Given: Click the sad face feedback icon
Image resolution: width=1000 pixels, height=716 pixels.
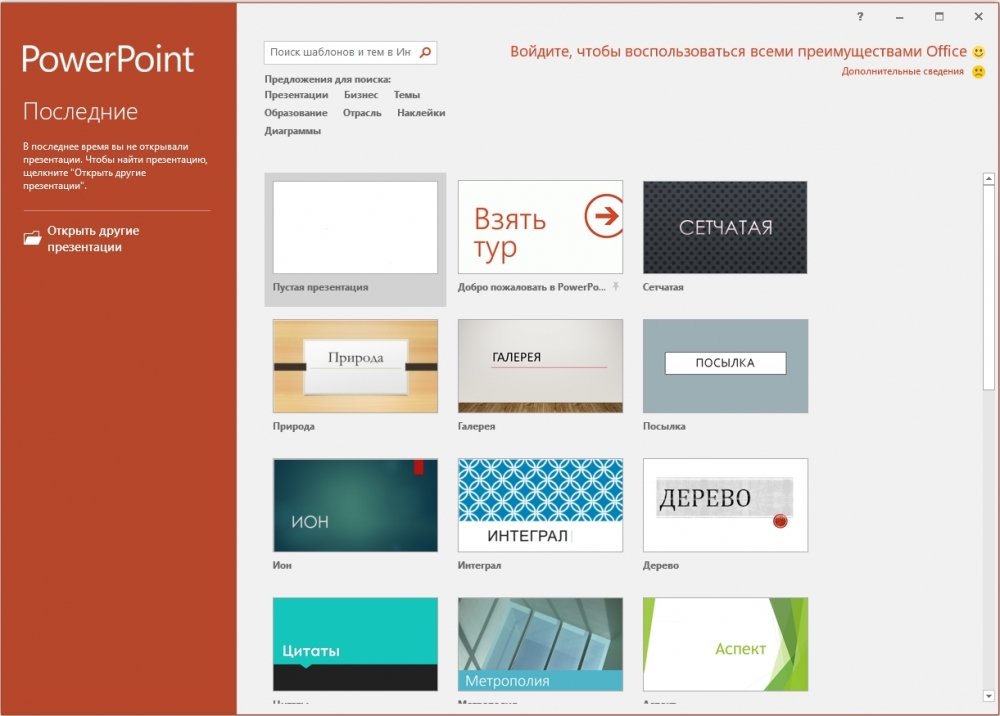Looking at the screenshot, I should (x=978, y=72).
